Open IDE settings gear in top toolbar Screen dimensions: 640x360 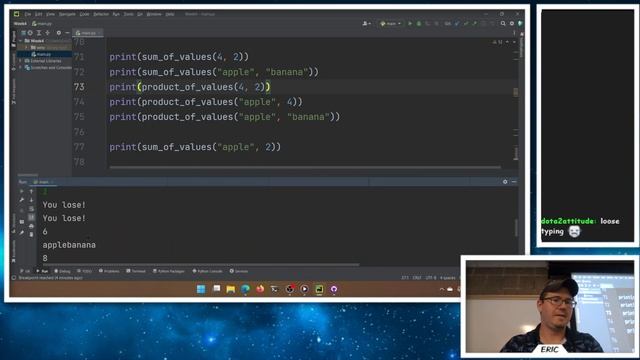pos(511,24)
